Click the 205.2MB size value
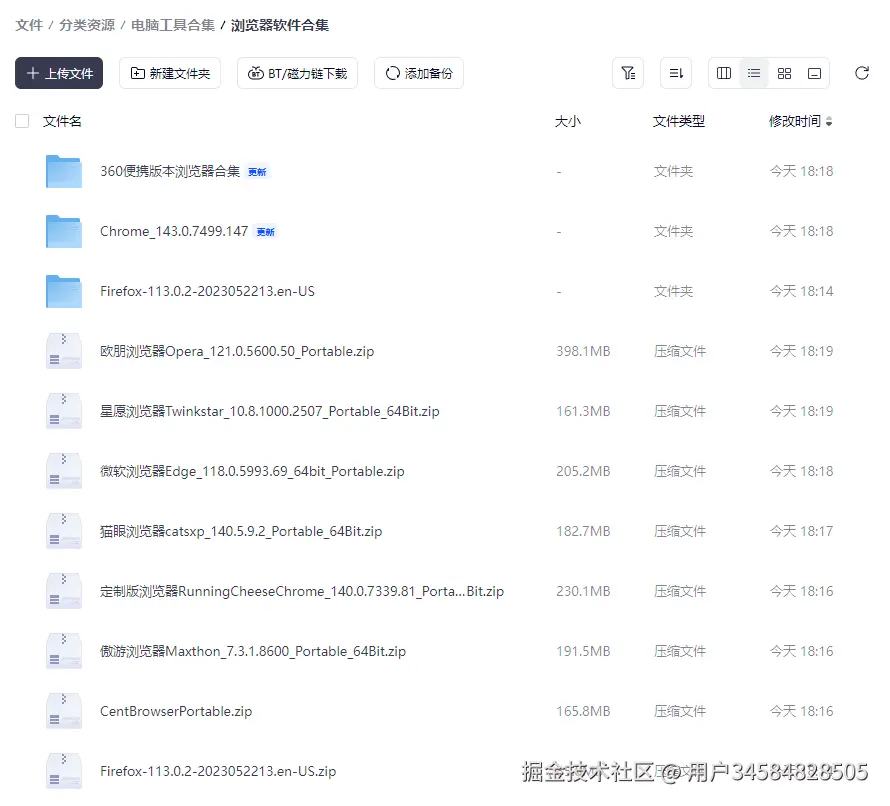Screen dimensions: 890x806 click(583, 471)
